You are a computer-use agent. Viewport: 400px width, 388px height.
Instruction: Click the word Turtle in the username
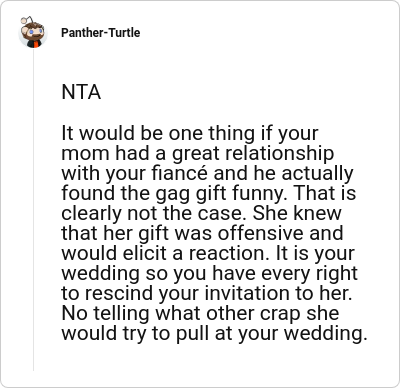pos(123,33)
